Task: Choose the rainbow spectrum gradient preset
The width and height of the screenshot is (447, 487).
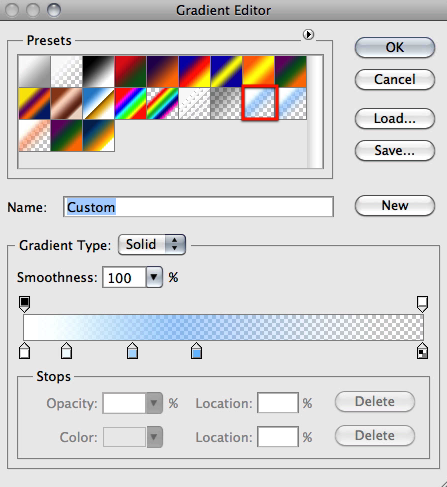Action: point(130,103)
